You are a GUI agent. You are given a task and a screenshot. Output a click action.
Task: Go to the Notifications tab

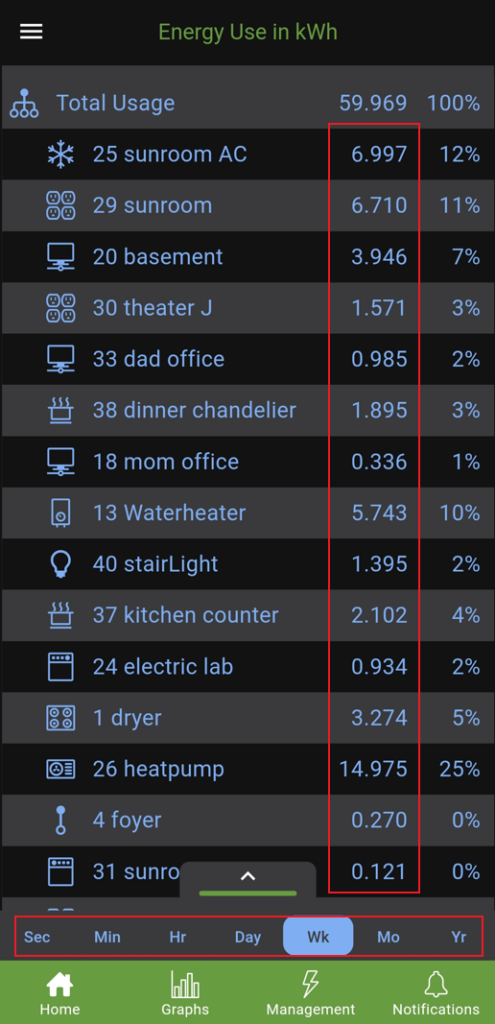coord(436,993)
